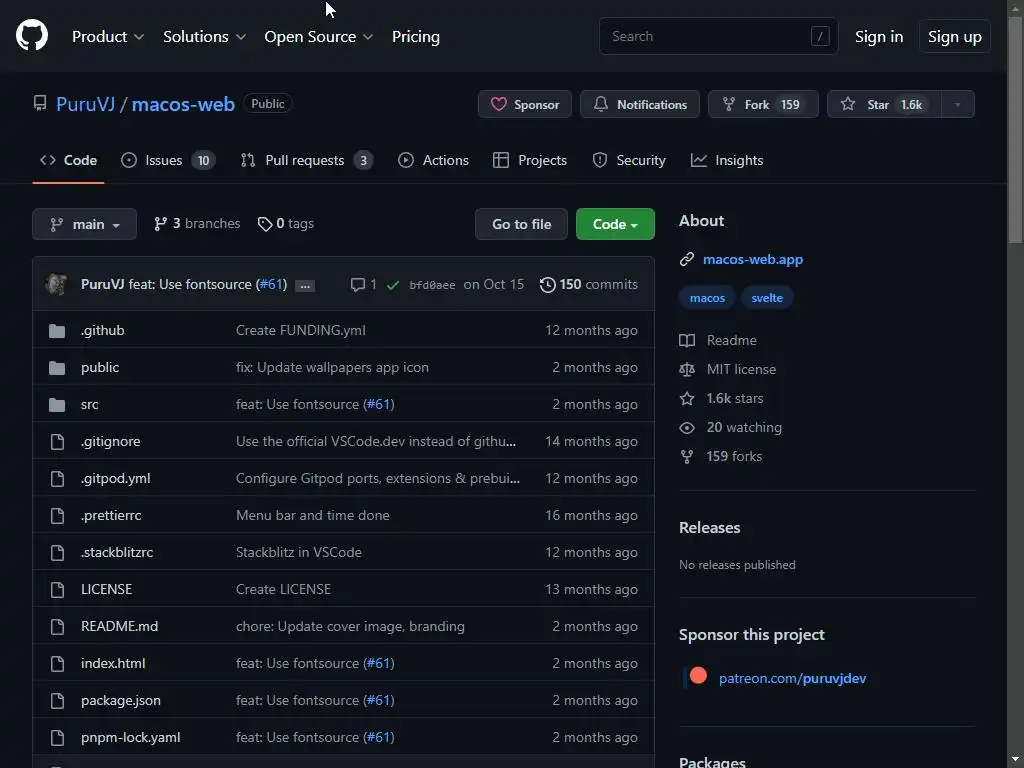The width and height of the screenshot is (1024, 768).
Task: Open 'chore: Update cover image, branding' commit
Action: pos(350,626)
